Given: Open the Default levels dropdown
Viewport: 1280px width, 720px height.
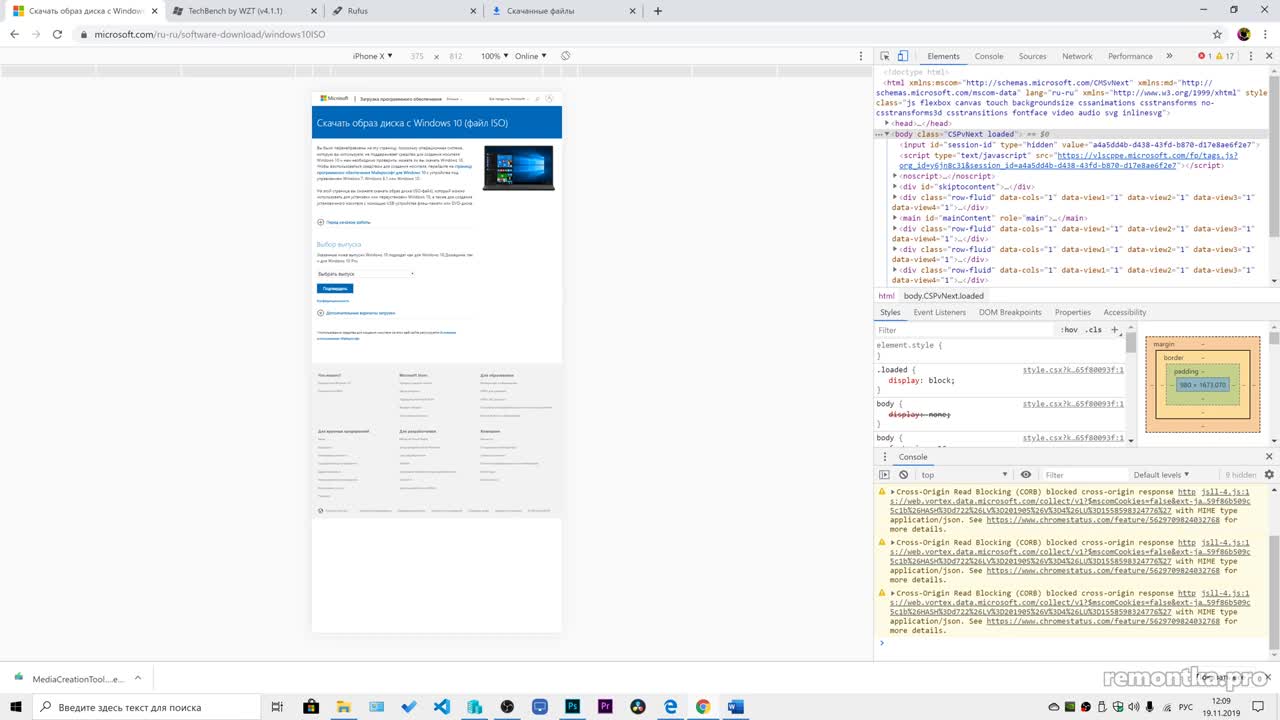Looking at the screenshot, I should click(x=1162, y=475).
